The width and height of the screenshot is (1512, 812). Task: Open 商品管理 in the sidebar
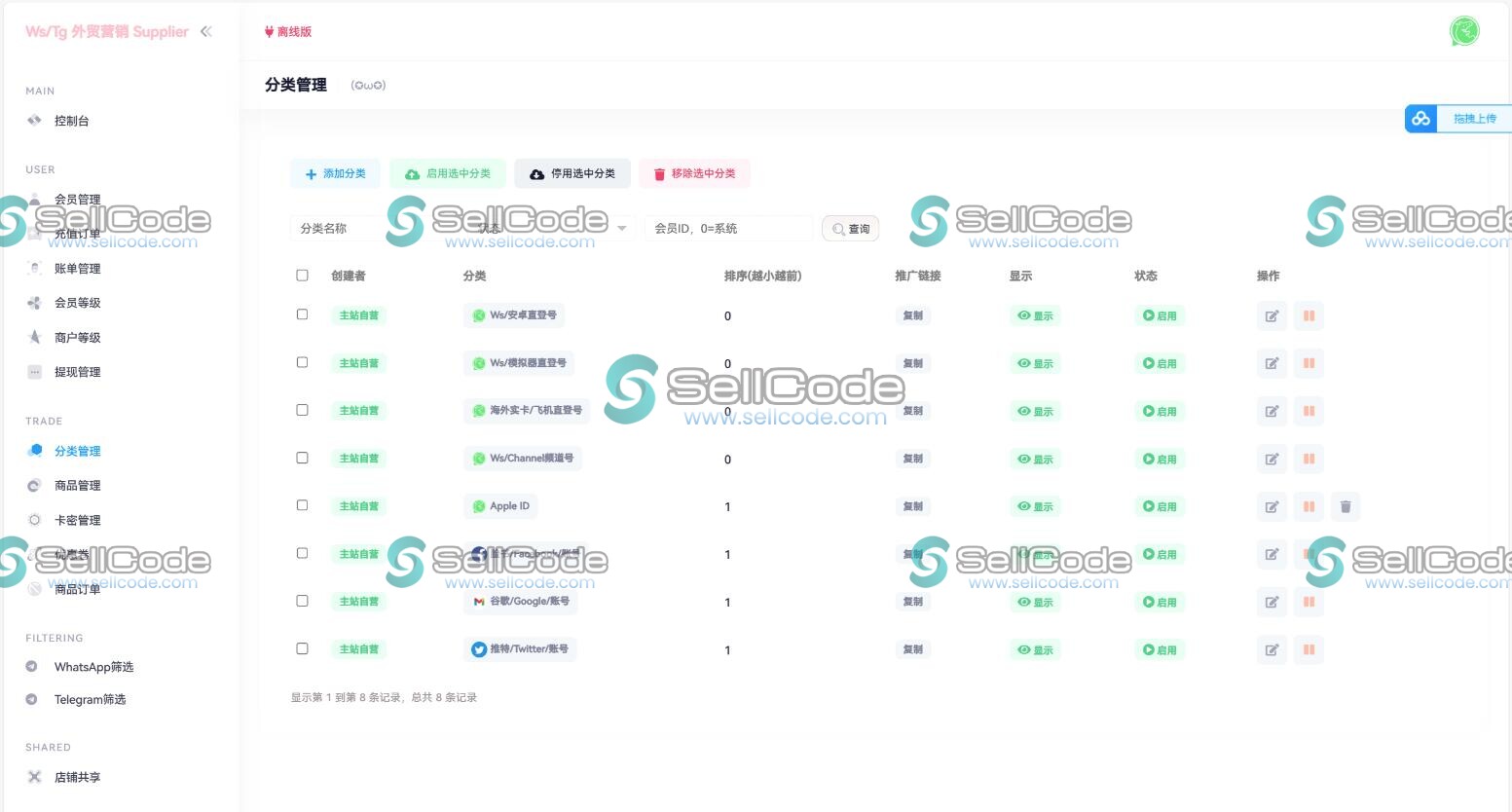point(77,485)
